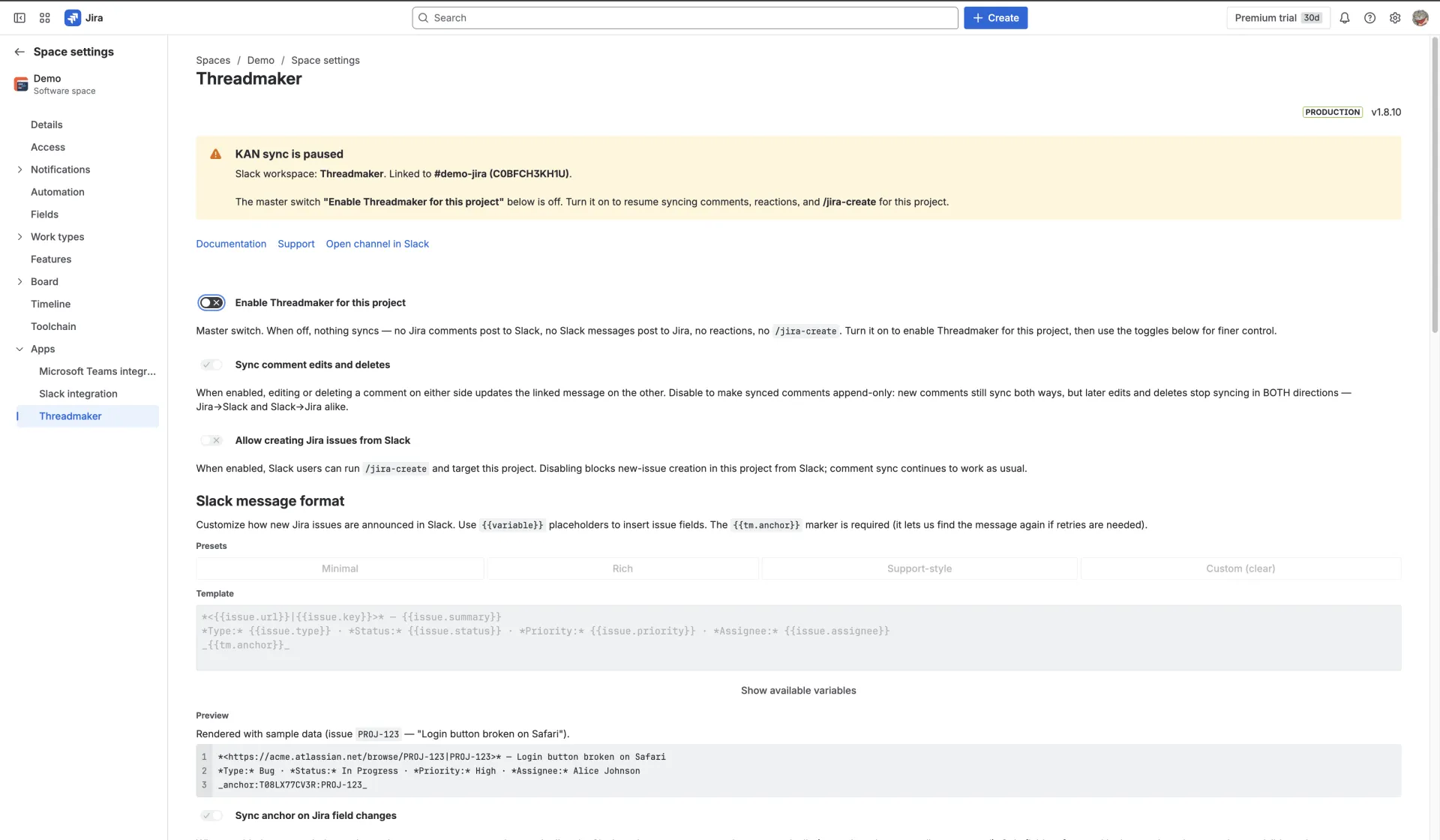This screenshot has width=1440, height=840.
Task: Go back with the Space settings arrow
Action: (x=19, y=52)
